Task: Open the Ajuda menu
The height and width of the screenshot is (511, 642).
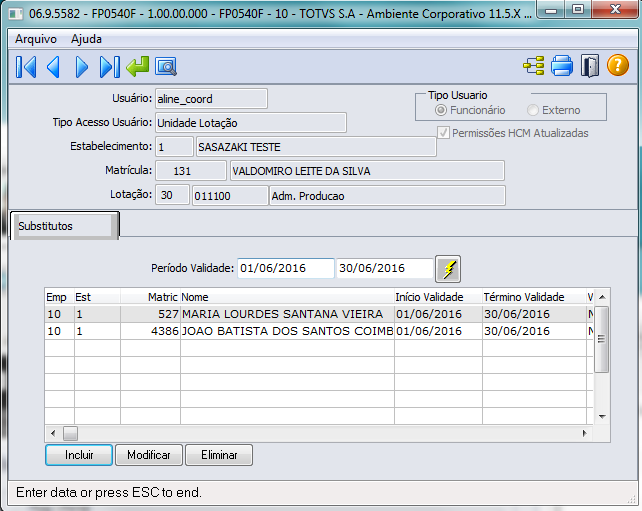Action: pyautogui.click(x=86, y=39)
